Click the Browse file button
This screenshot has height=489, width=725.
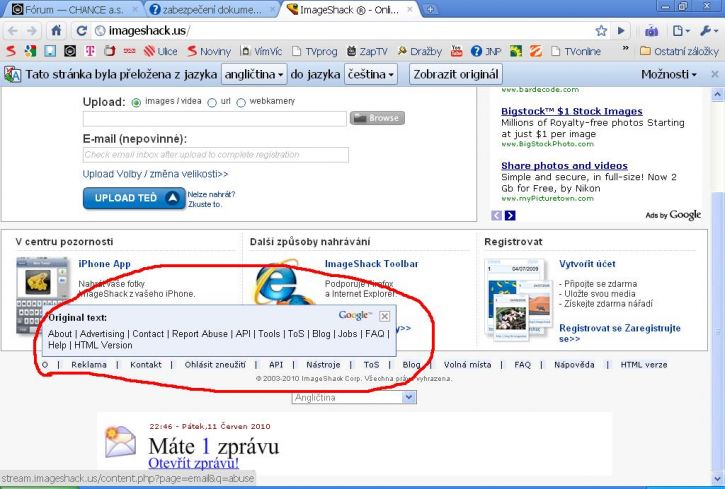coord(377,118)
